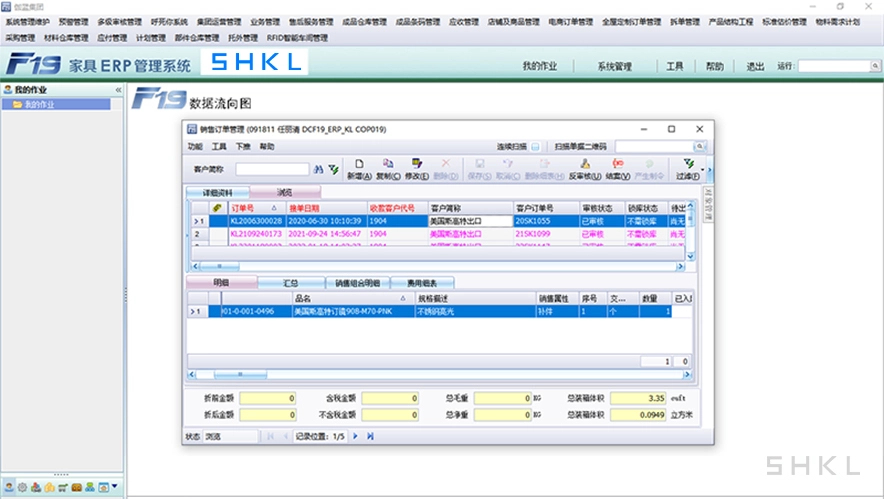Image resolution: width=884 pixels, height=499 pixels.
Task: Open the 工具 menu in order window
Action: (x=219, y=147)
